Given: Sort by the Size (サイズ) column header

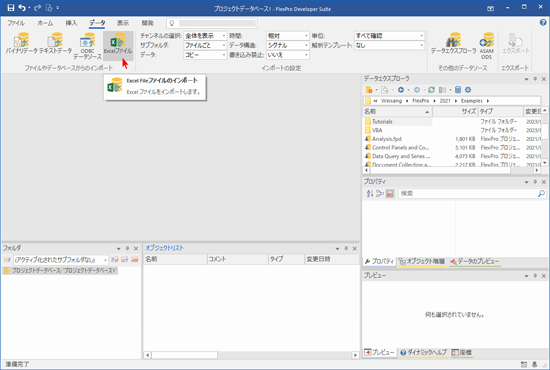Looking at the screenshot, I should click(455, 112).
